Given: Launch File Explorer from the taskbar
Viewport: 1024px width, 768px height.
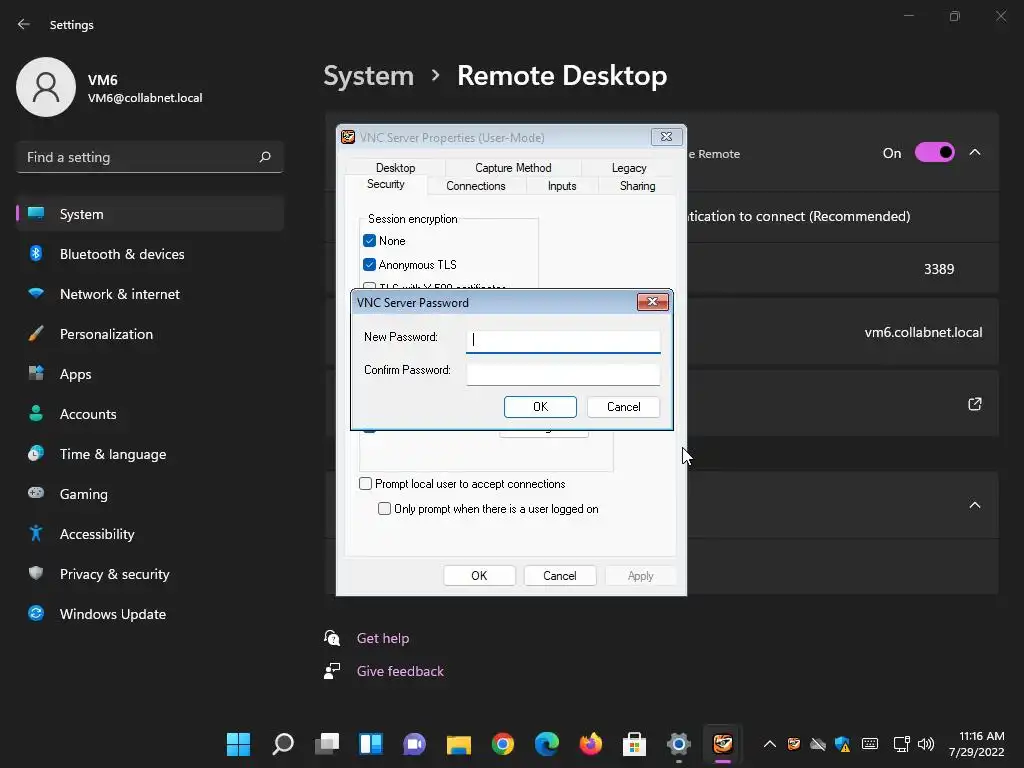Looking at the screenshot, I should (458, 744).
